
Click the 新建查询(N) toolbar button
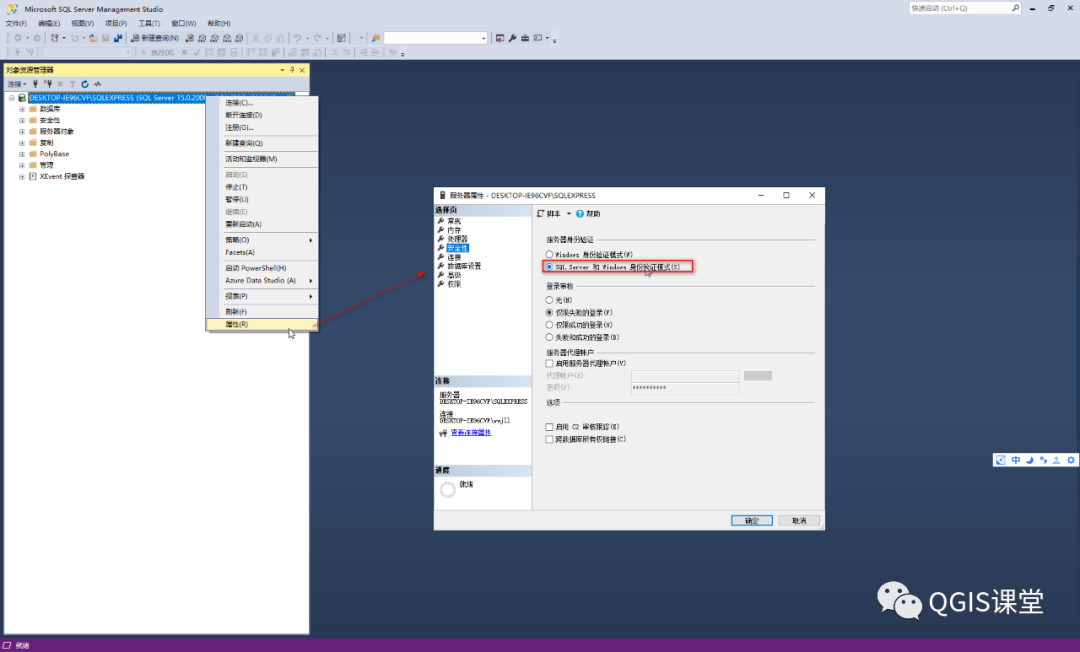155,38
